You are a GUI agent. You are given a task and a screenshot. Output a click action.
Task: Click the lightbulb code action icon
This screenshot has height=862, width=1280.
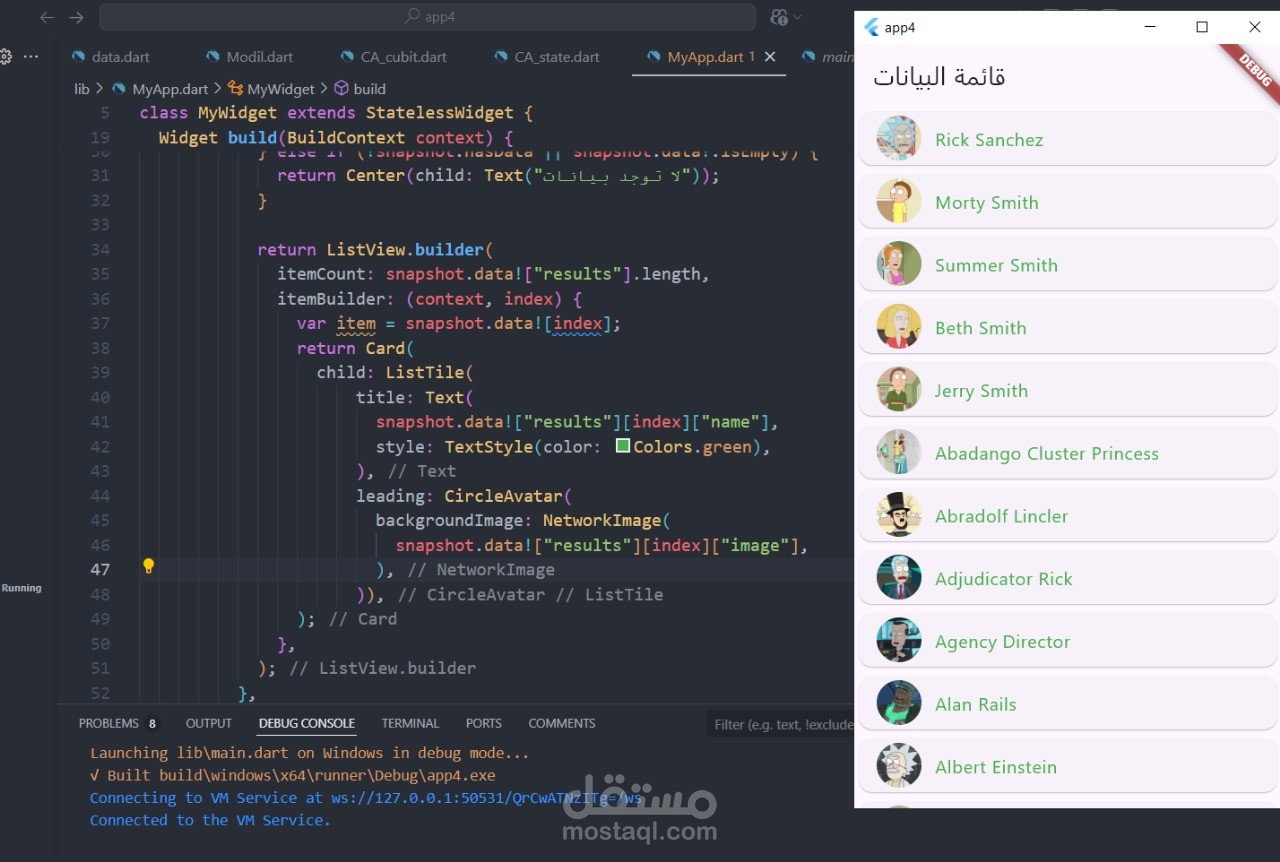(149, 566)
